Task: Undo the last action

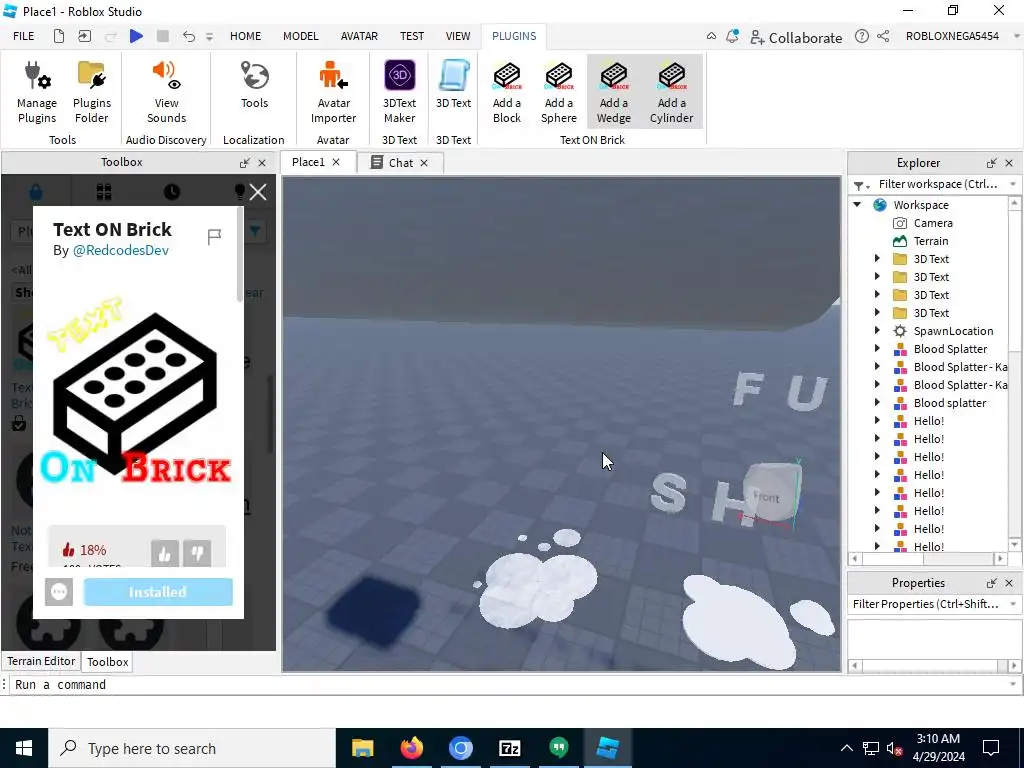Action: [x=189, y=36]
